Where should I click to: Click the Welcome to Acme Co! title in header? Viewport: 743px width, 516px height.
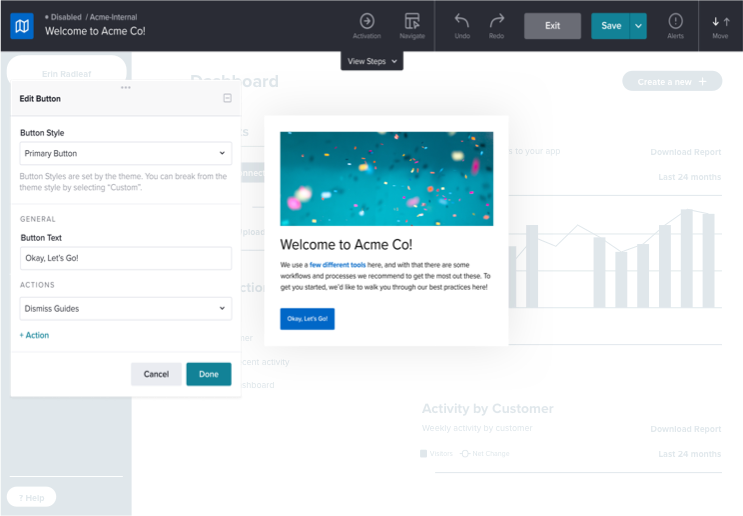95,31
